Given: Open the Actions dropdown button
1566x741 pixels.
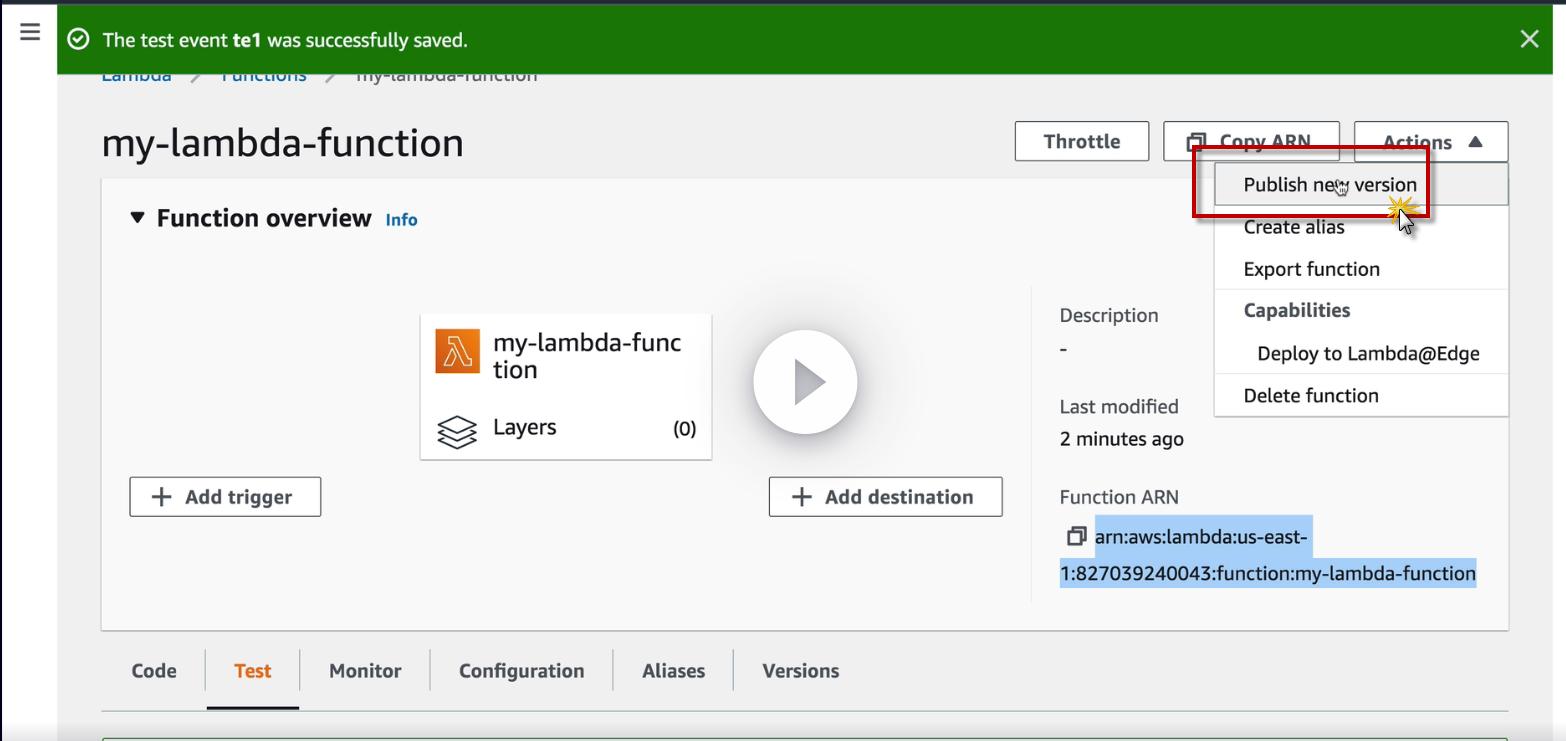Looking at the screenshot, I should 1431,141.
